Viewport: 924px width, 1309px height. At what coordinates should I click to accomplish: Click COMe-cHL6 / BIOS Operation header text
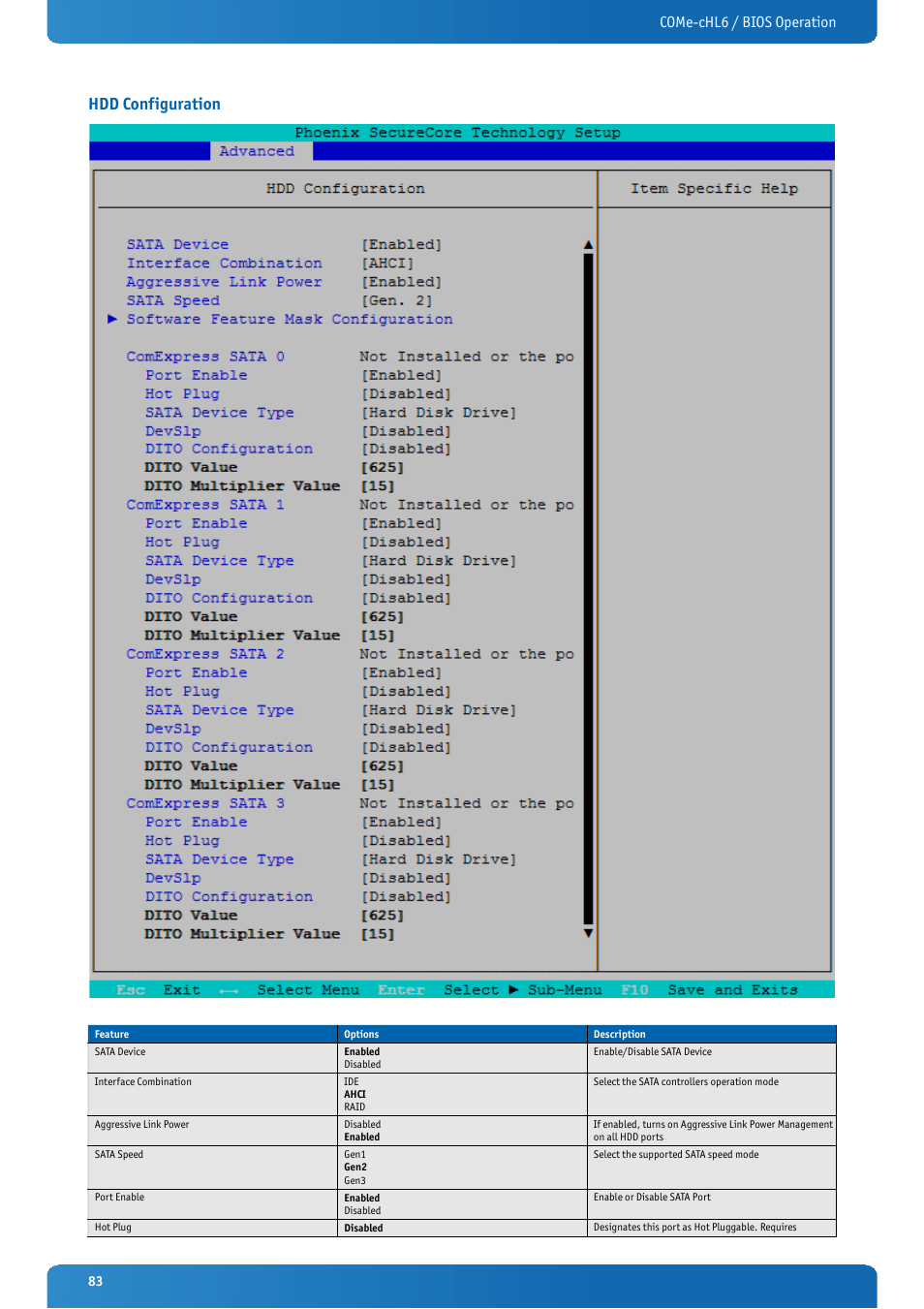point(747,22)
